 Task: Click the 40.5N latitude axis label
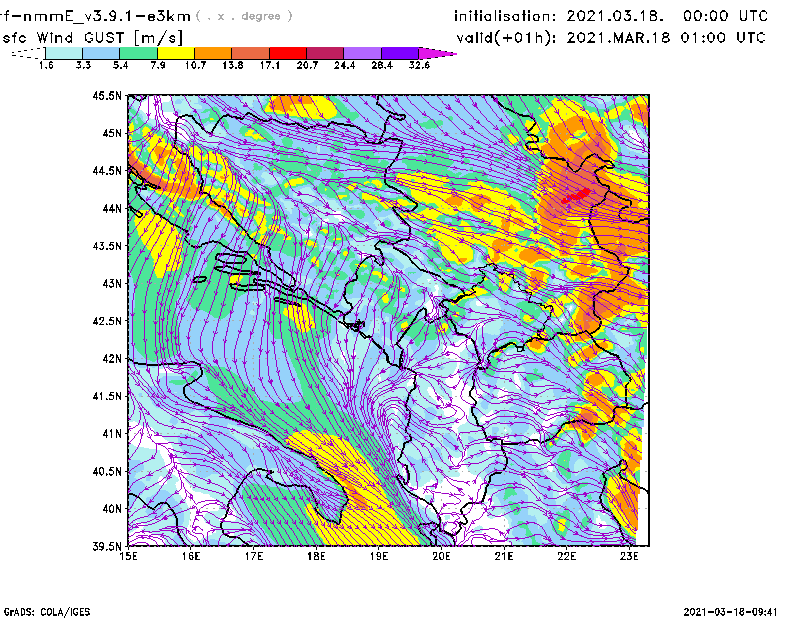pyautogui.click(x=107, y=471)
